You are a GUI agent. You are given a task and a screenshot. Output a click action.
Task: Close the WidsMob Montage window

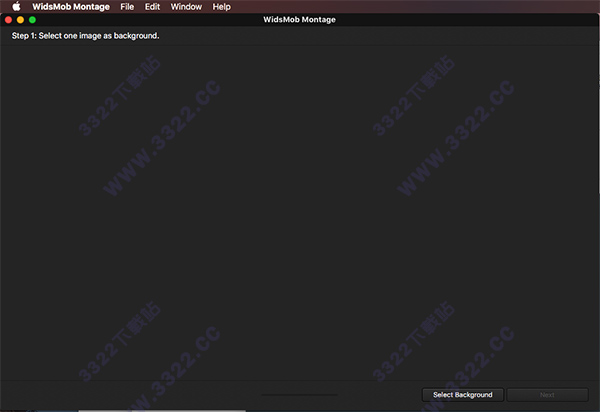click(x=8, y=20)
